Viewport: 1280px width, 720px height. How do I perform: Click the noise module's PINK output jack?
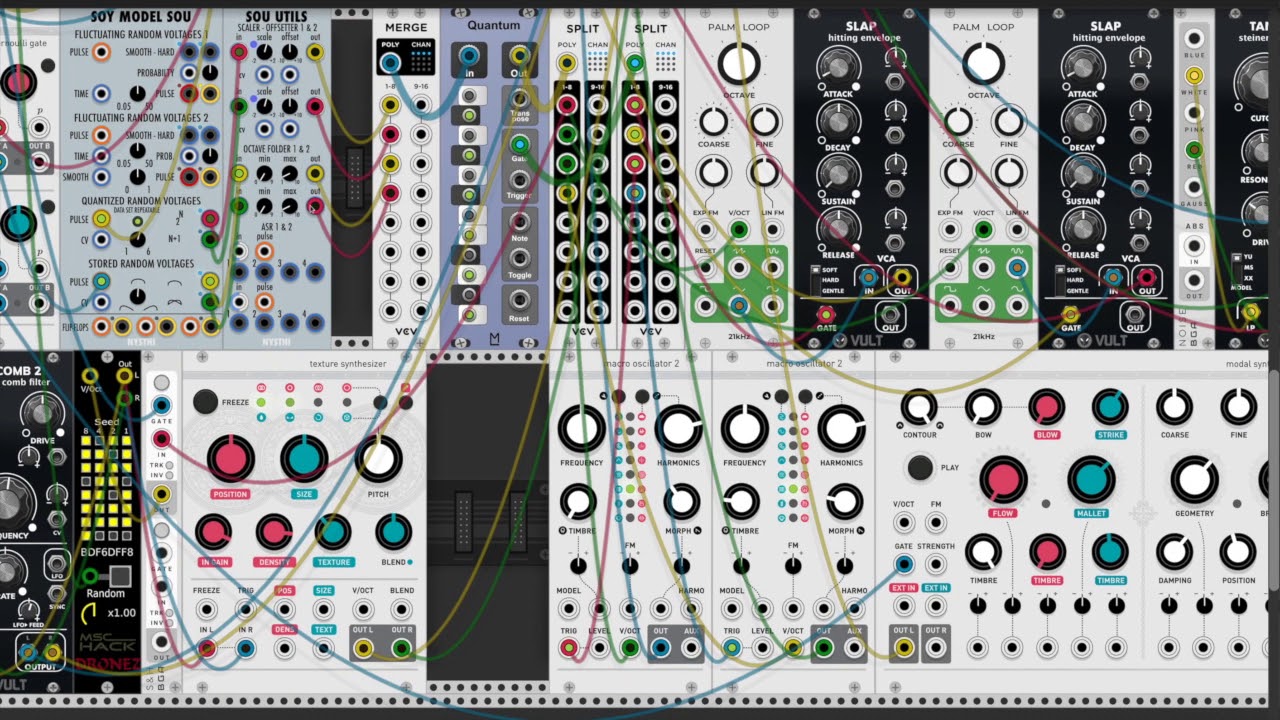click(x=1193, y=113)
